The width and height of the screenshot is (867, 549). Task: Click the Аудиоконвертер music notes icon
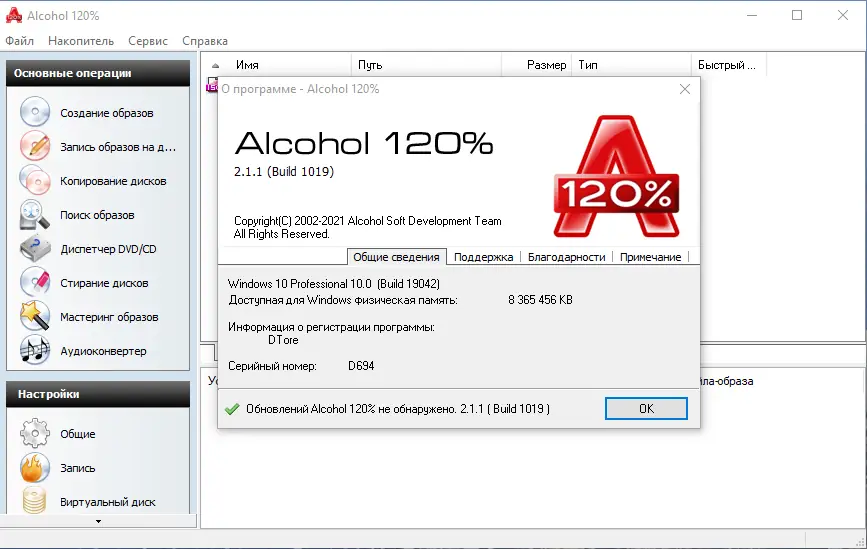tap(35, 351)
